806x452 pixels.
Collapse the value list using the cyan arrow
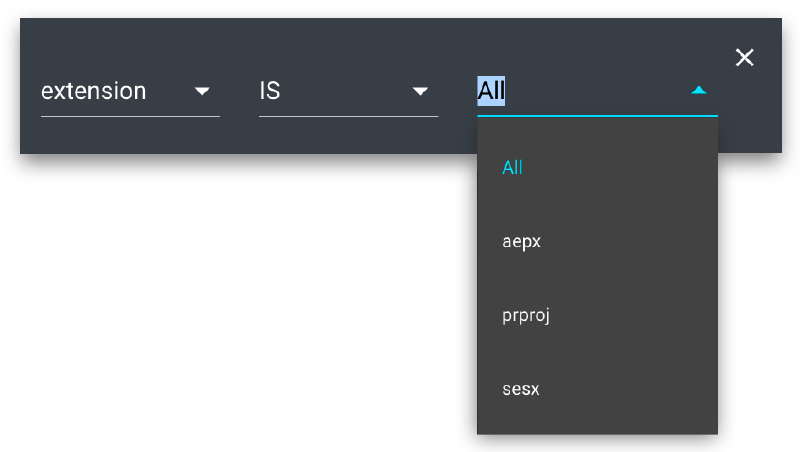[x=699, y=90]
